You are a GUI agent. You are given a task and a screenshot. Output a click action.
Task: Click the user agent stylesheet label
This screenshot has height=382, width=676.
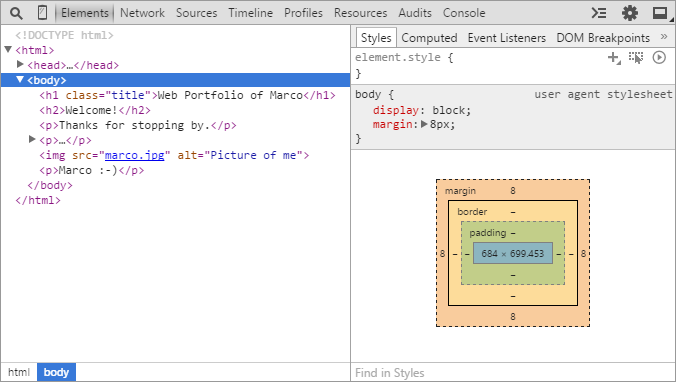[603, 94]
